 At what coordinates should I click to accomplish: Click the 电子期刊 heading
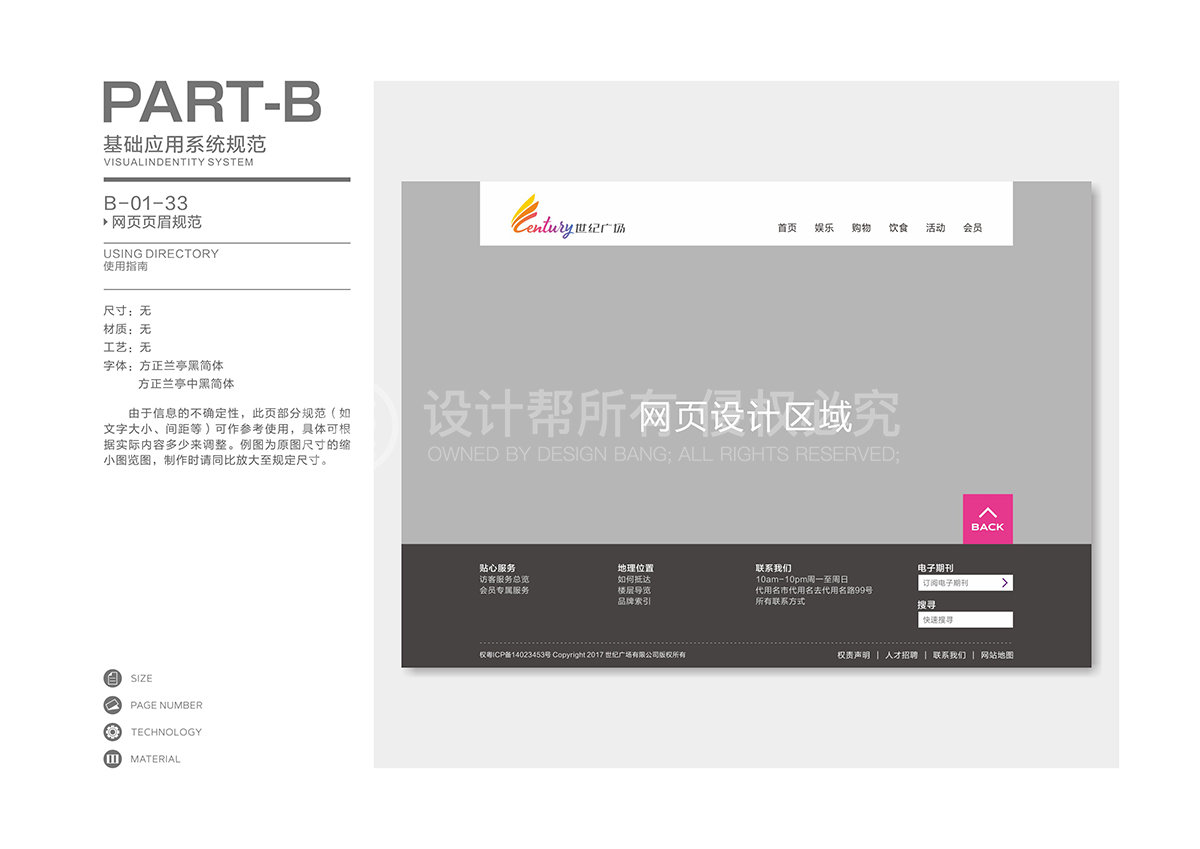935,568
